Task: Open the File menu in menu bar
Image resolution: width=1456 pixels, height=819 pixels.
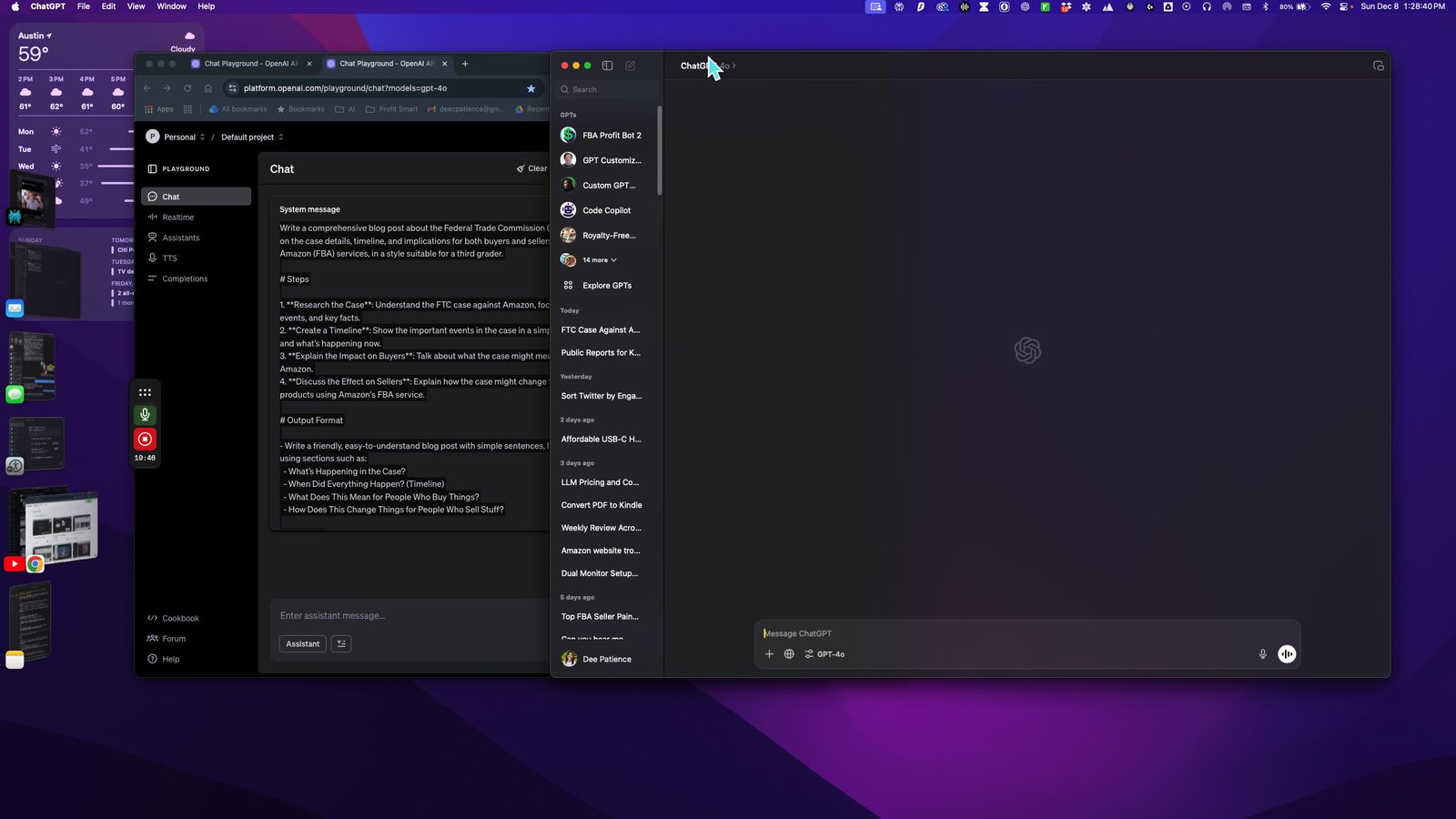Action: click(84, 6)
